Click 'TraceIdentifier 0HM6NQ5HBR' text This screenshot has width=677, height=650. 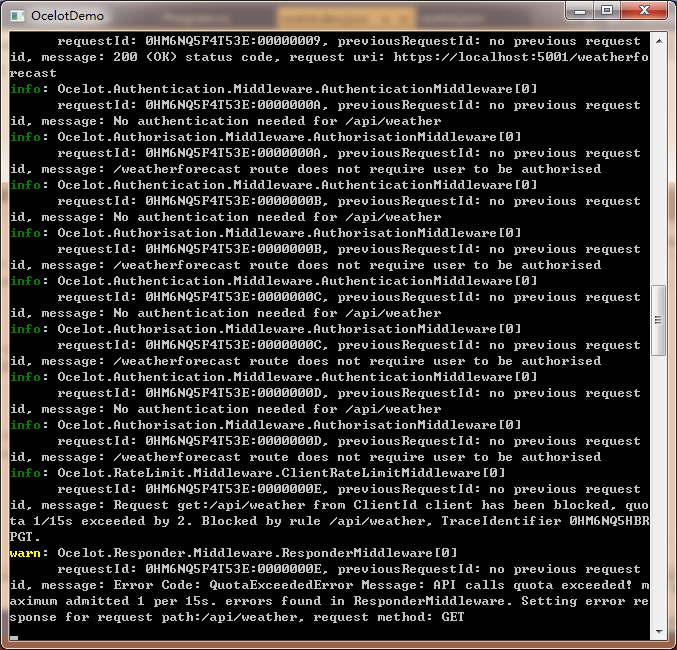click(545, 521)
